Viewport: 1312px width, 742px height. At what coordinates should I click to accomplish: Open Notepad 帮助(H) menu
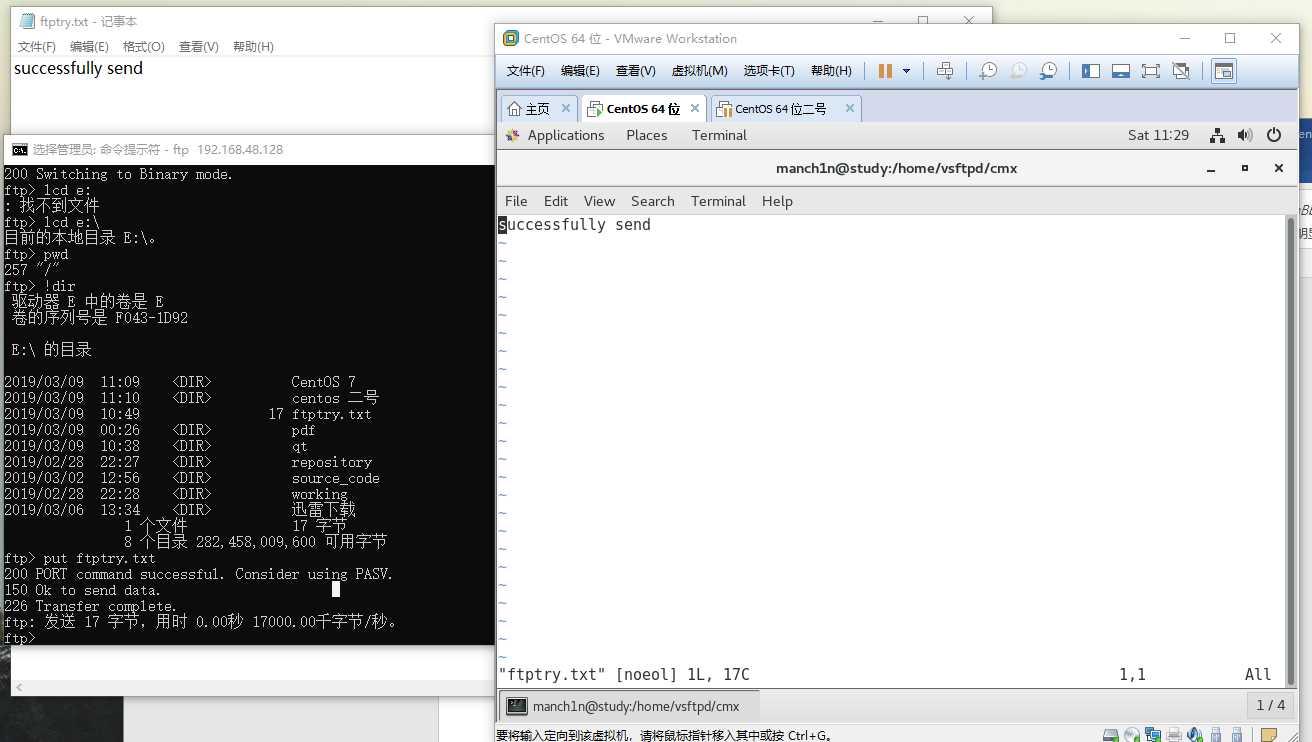pyautogui.click(x=253, y=46)
